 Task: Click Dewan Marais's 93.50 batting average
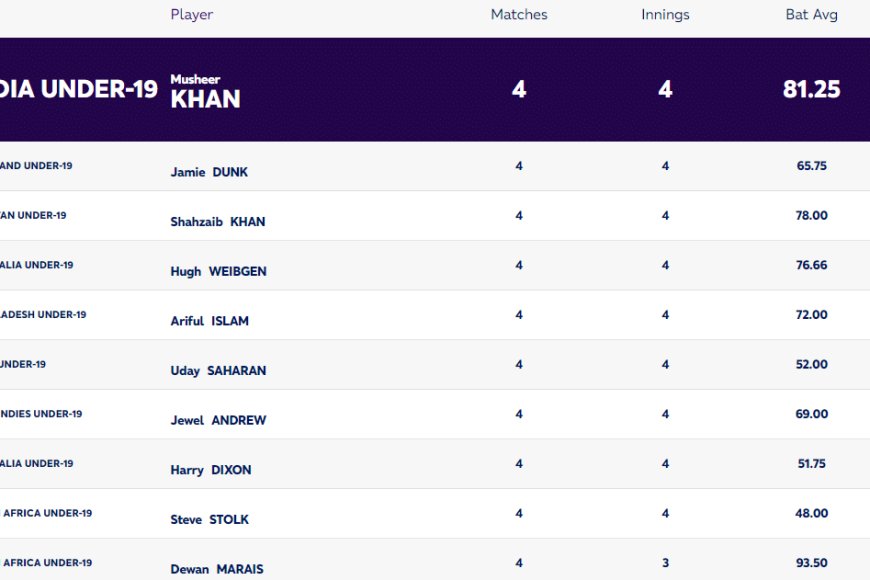(x=811, y=563)
